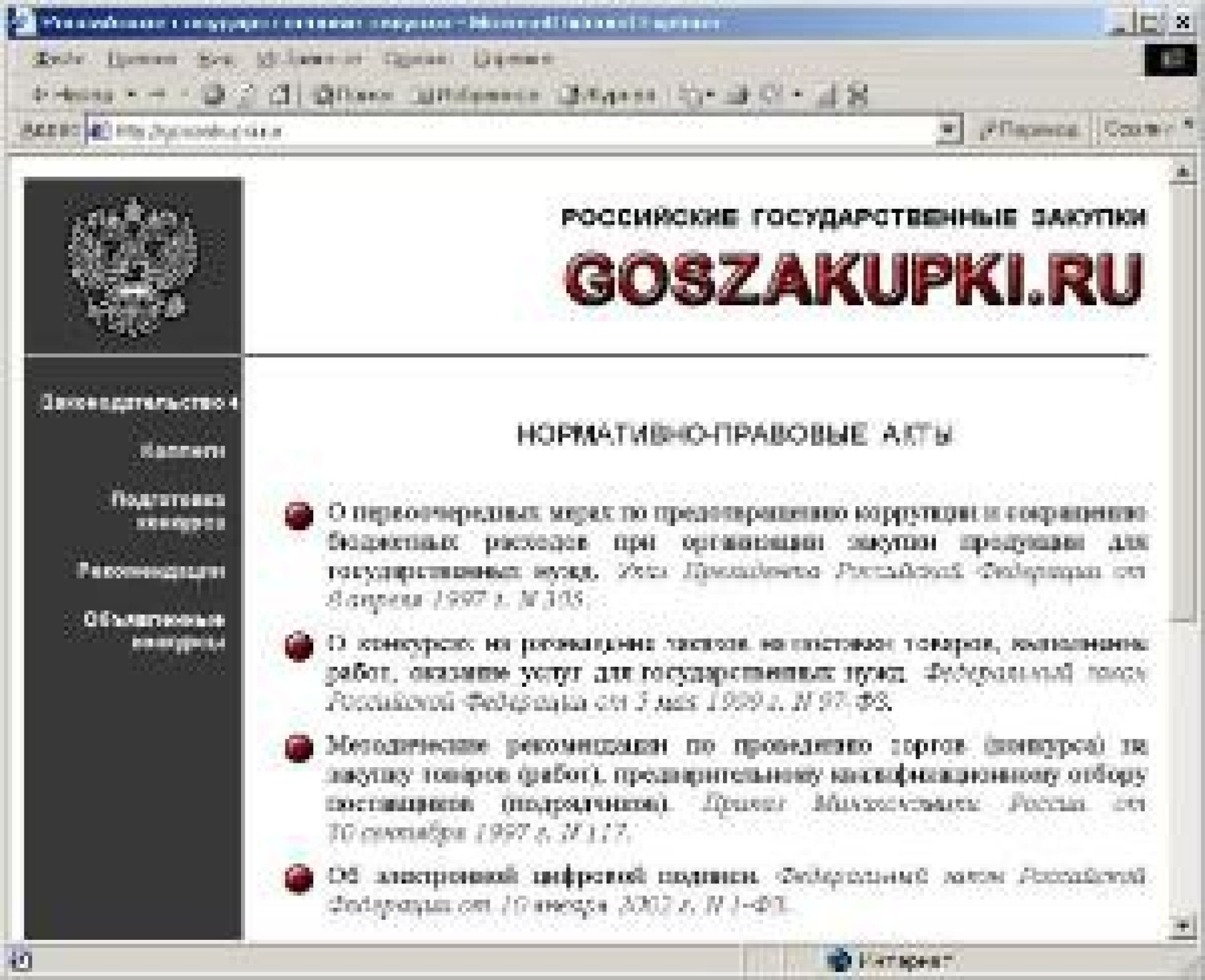Viewport: 1205px width, 980px height.
Task: Open the Файл menu
Action: pos(58,59)
